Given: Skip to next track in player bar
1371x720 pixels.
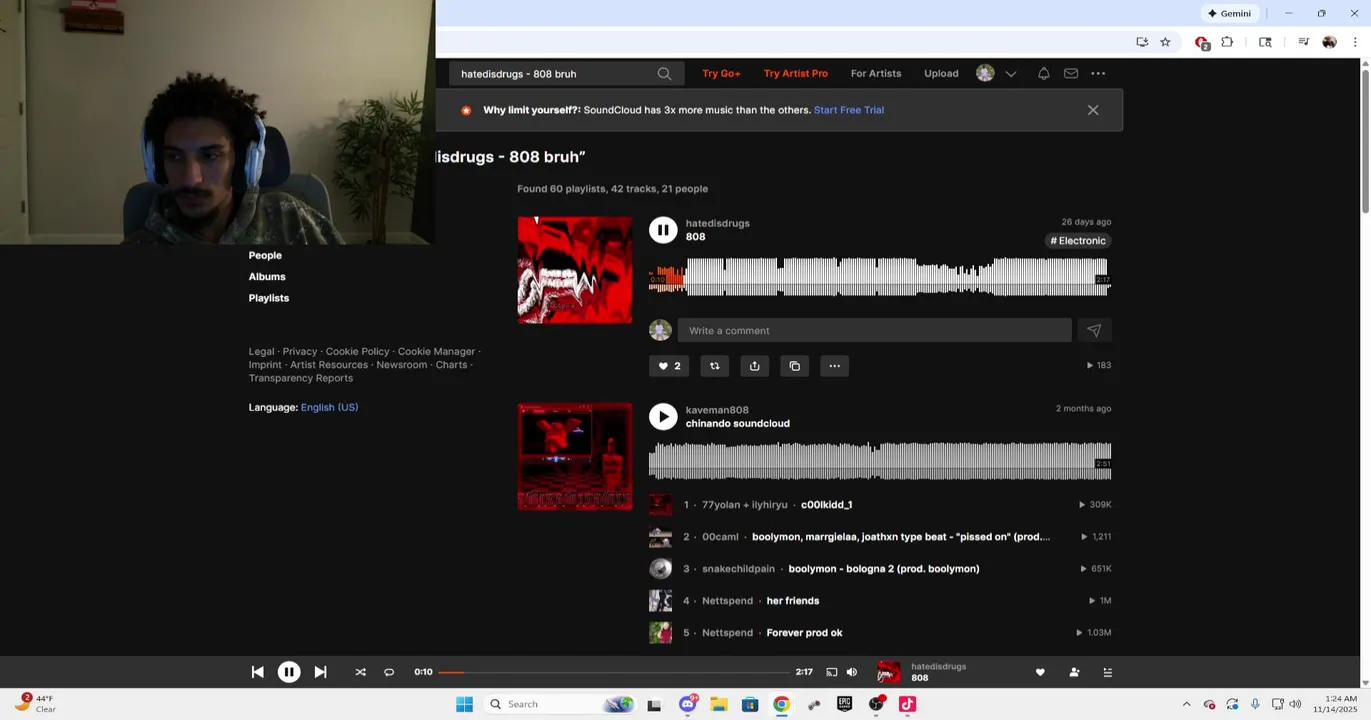Looking at the screenshot, I should point(320,673).
